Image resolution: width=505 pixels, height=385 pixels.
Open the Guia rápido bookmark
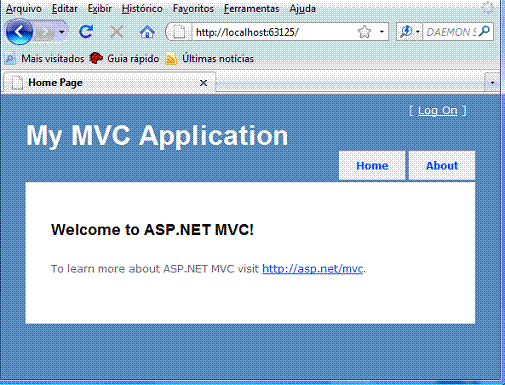pos(124,59)
